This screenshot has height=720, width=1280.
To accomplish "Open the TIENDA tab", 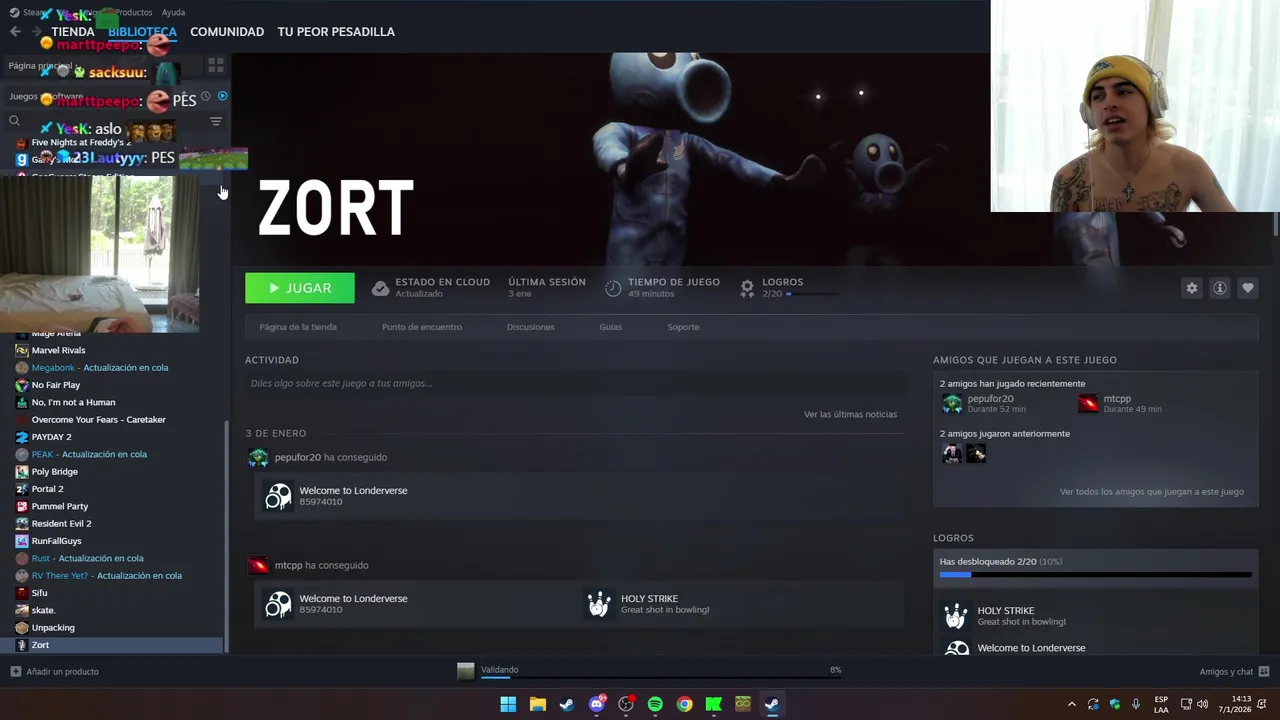I will pos(73,32).
